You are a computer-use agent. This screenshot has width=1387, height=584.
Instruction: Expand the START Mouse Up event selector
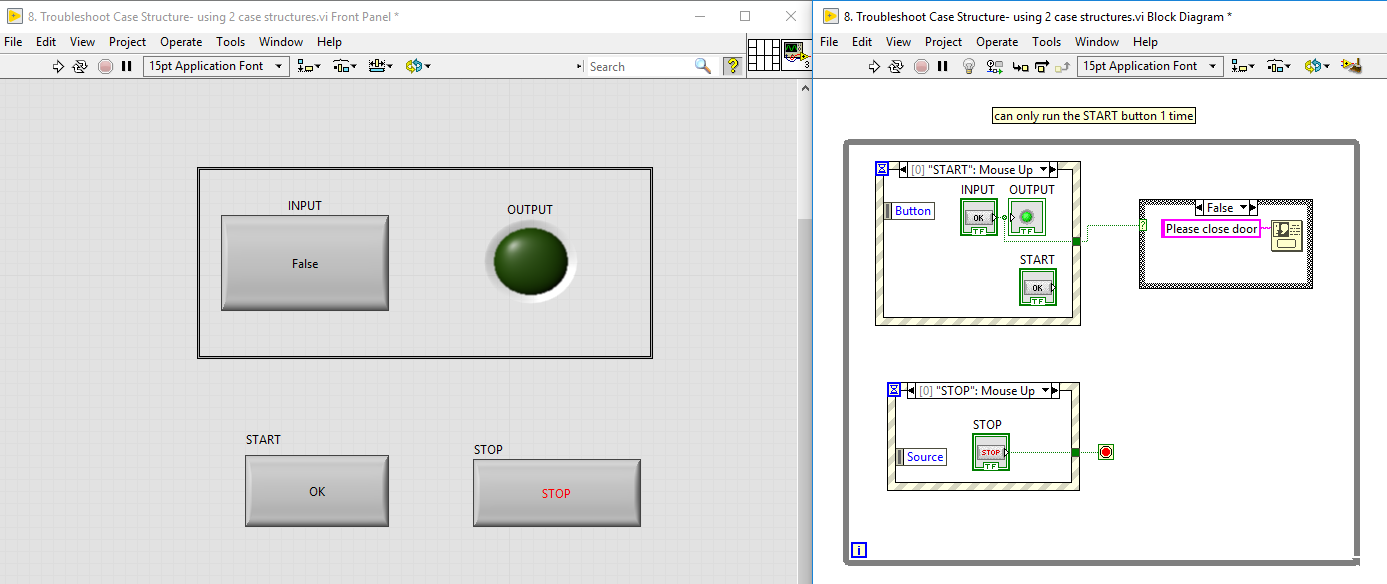1044,170
